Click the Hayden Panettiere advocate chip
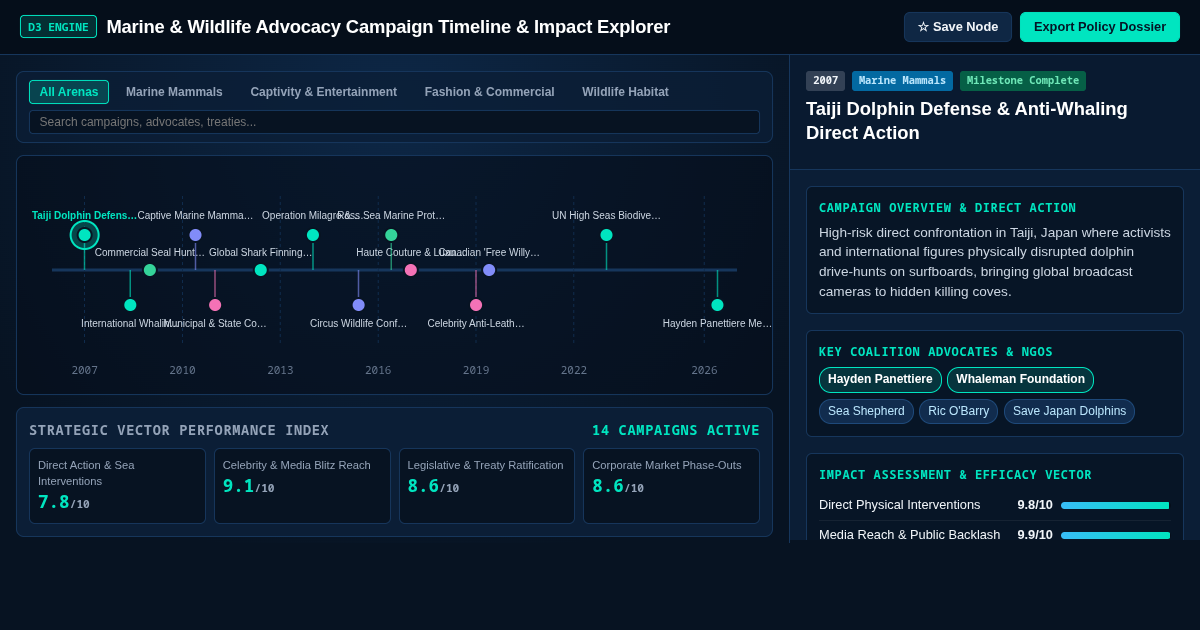The width and height of the screenshot is (1200, 630). point(880,380)
